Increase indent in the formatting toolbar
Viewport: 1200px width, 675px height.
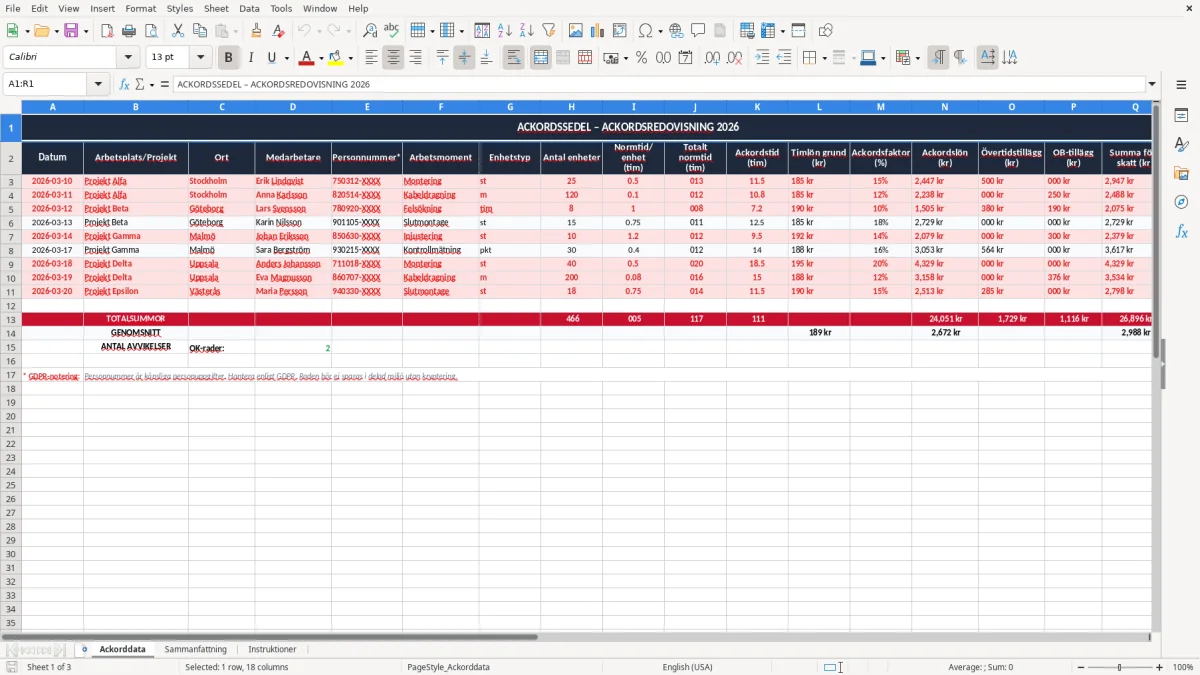tap(762, 58)
